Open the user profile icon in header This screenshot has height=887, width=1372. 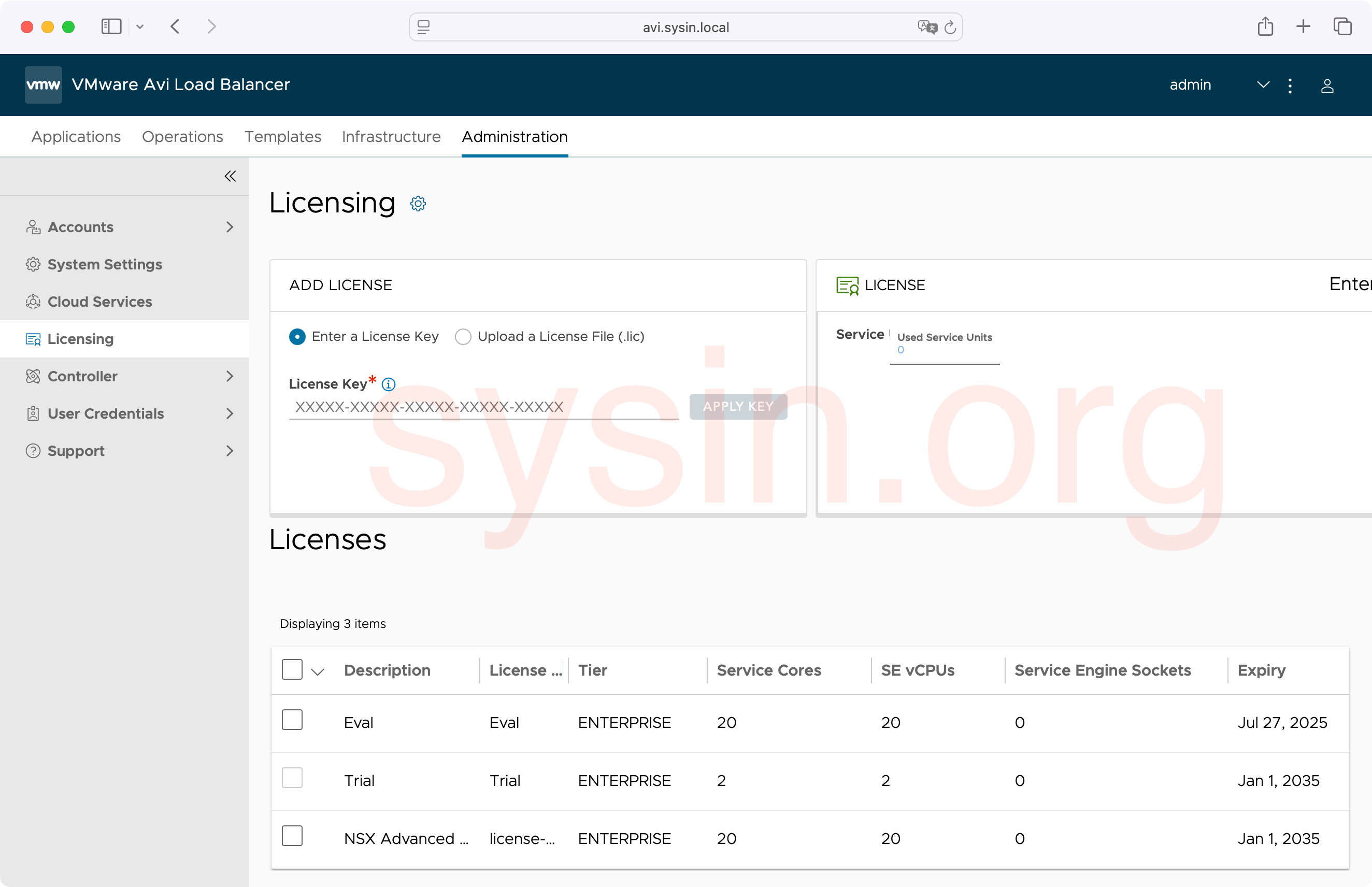[1327, 86]
